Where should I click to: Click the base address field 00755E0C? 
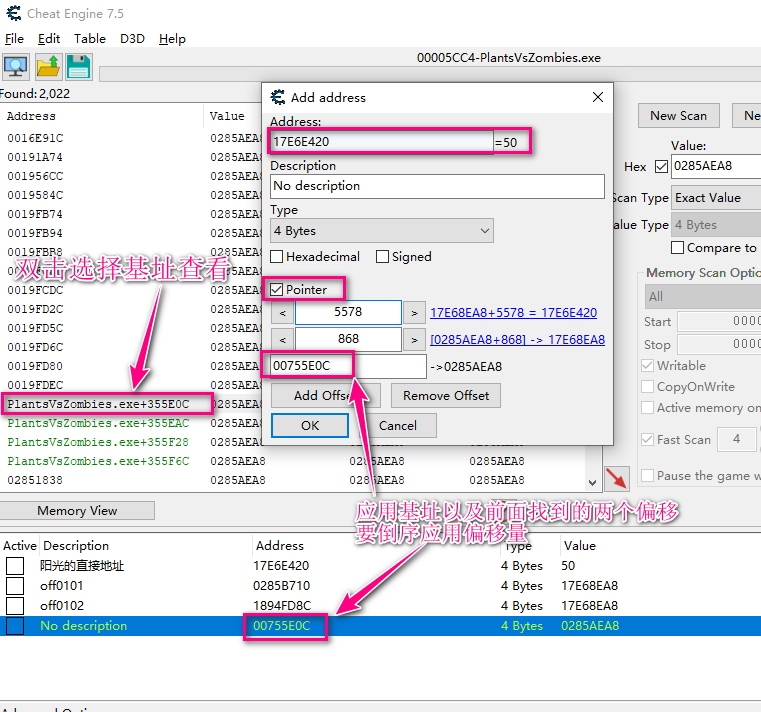click(348, 366)
